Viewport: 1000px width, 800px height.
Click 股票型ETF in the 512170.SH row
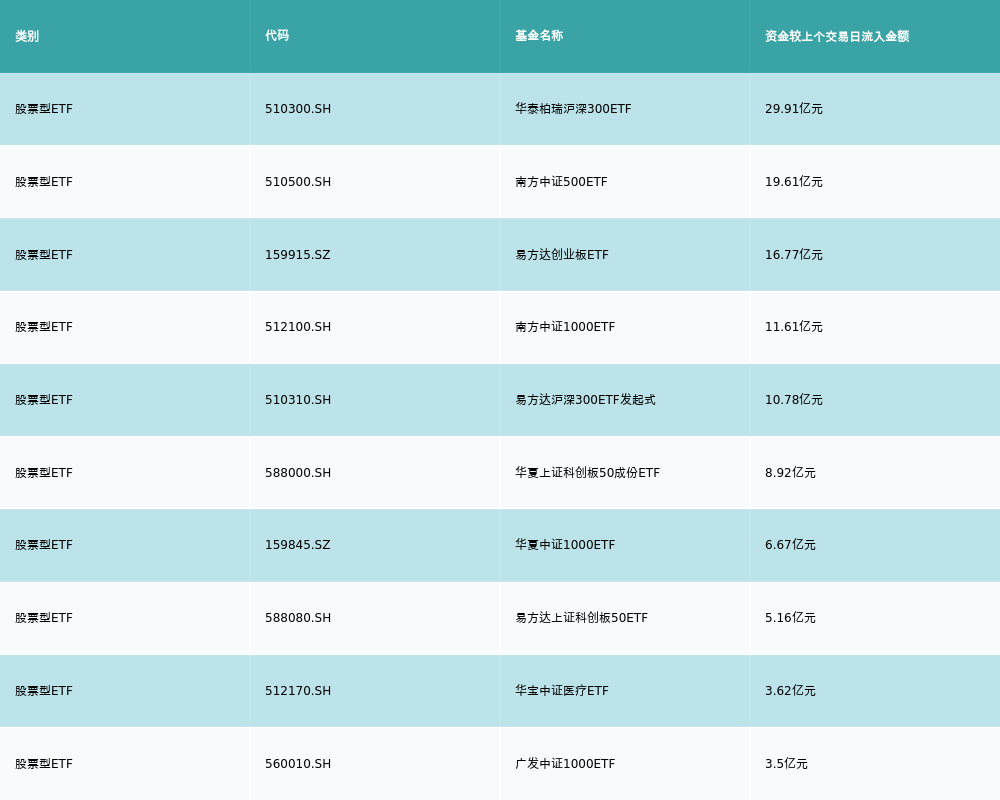pyautogui.click(x=44, y=691)
